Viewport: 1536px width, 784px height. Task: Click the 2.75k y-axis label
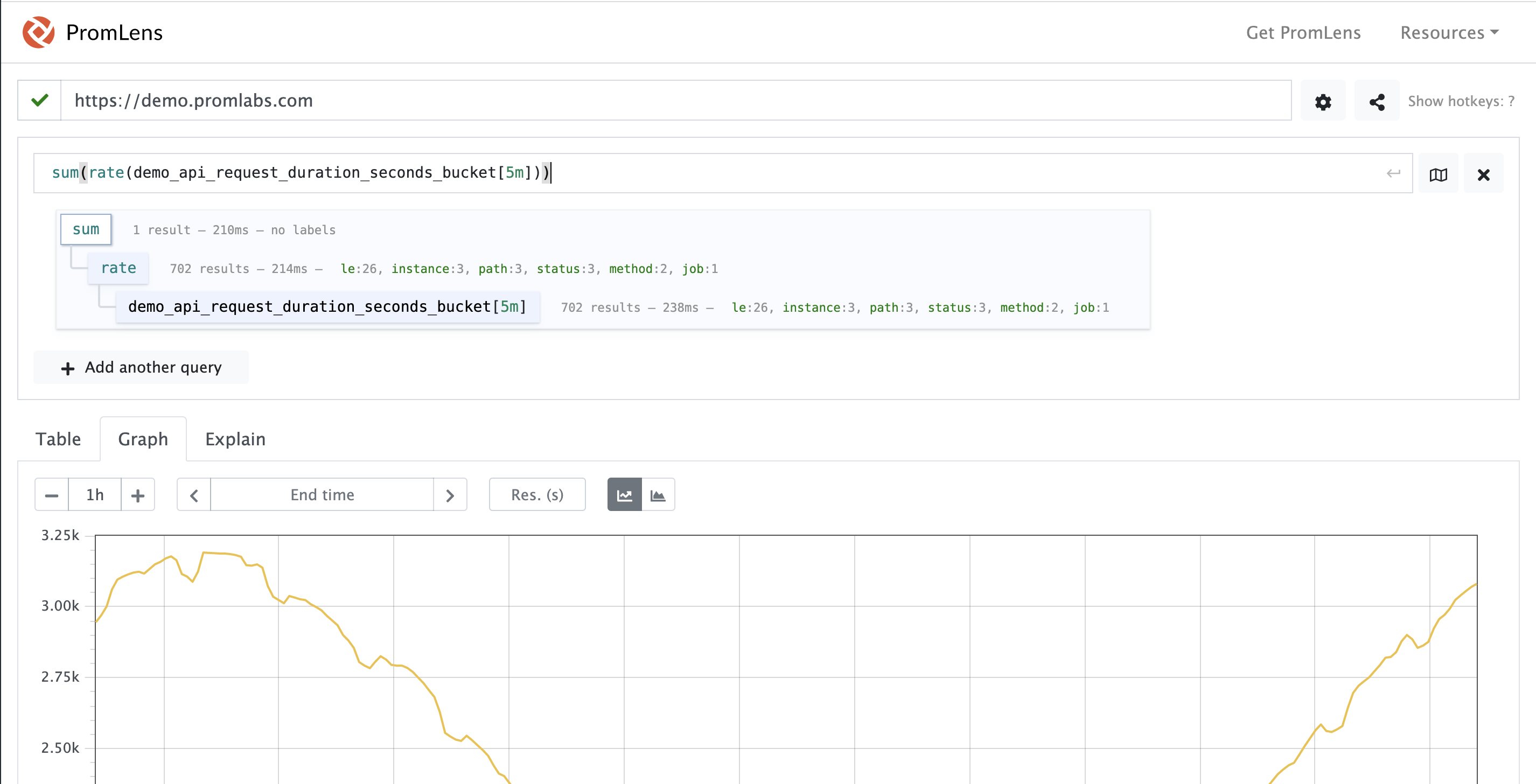point(60,677)
